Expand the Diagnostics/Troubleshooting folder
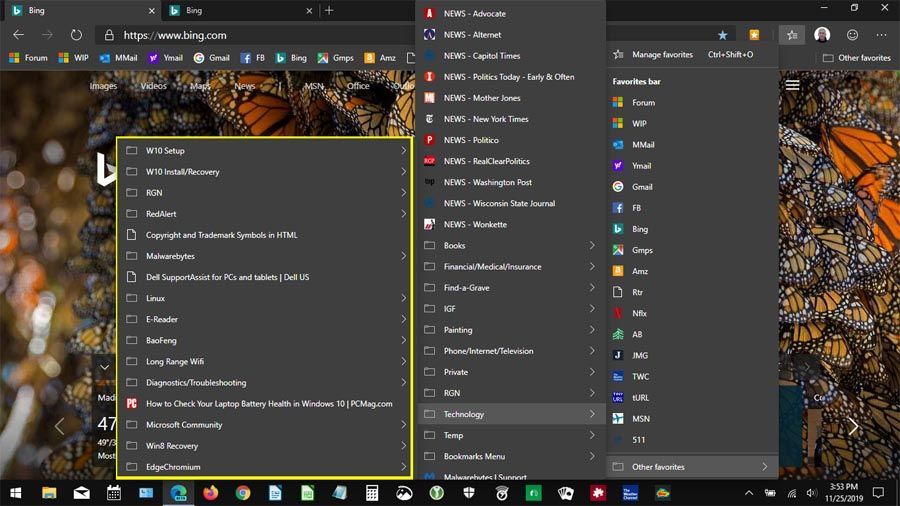The width and height of the screenshot is (900, 506). 265,383
